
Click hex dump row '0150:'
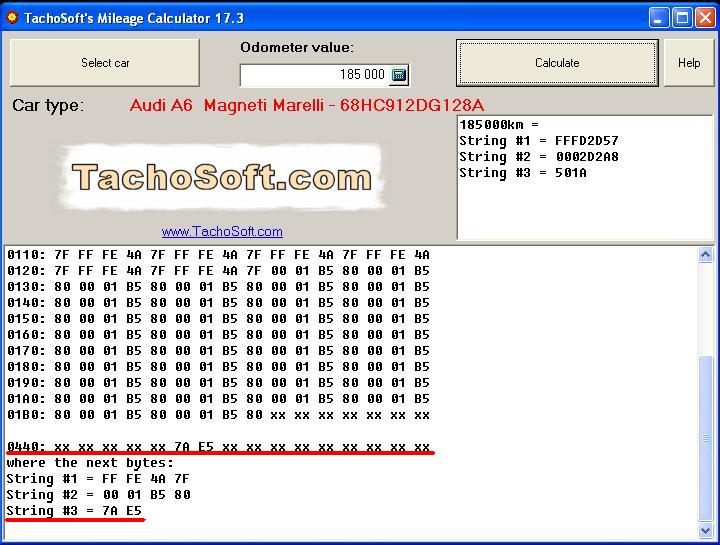point(219,319)
